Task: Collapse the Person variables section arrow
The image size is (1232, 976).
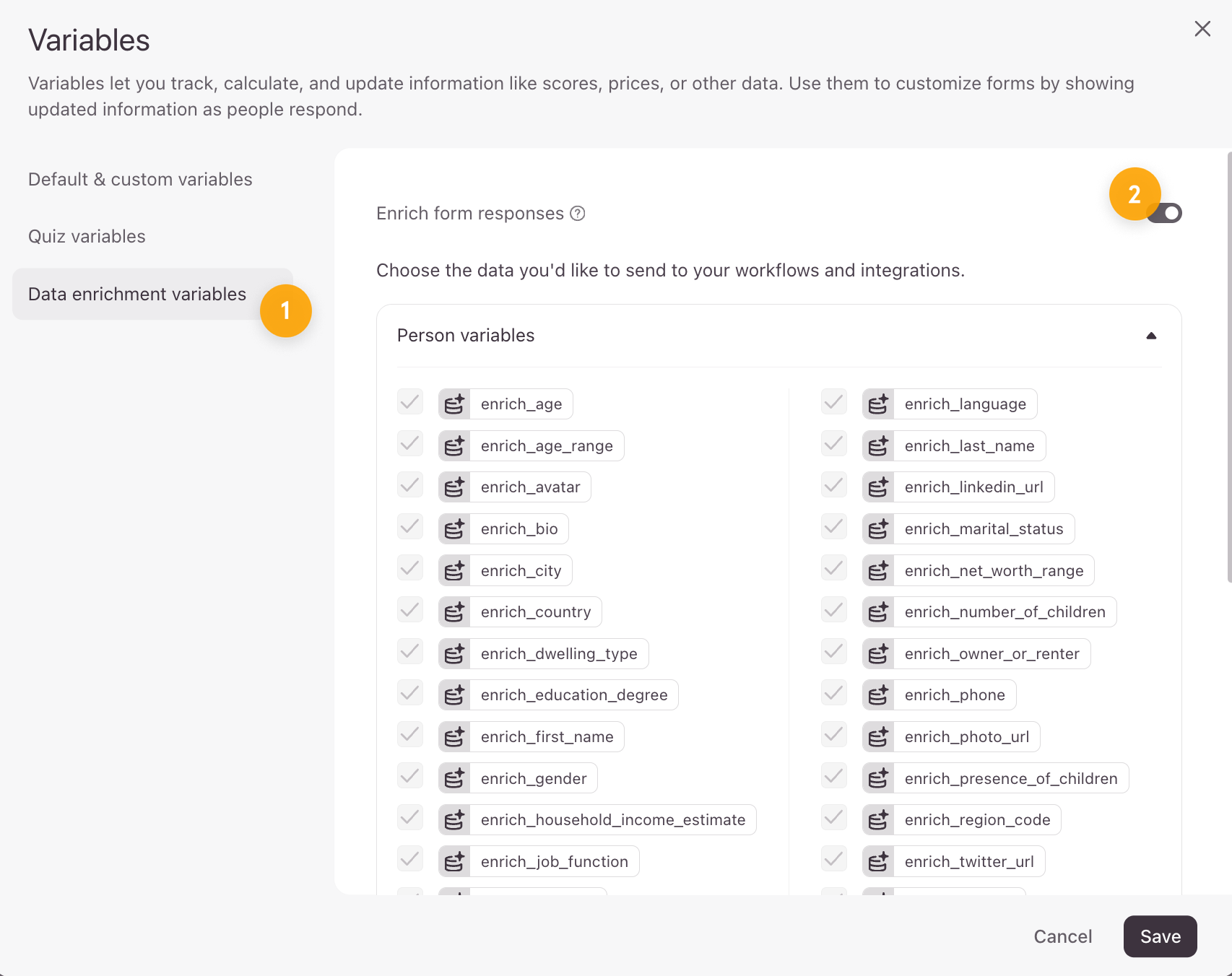Action: (1151, 336)
